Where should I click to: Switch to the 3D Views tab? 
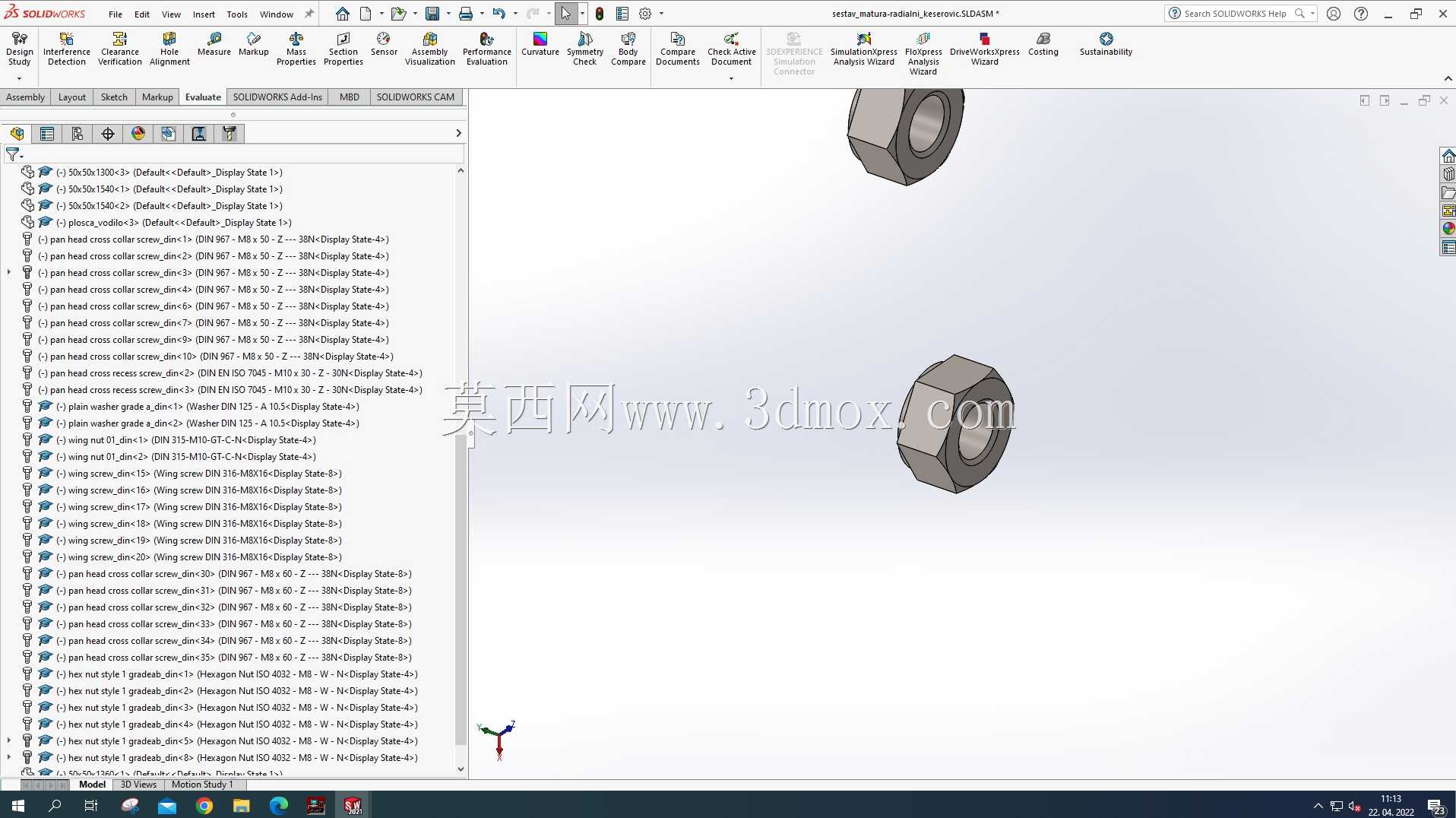coord(138,784)
